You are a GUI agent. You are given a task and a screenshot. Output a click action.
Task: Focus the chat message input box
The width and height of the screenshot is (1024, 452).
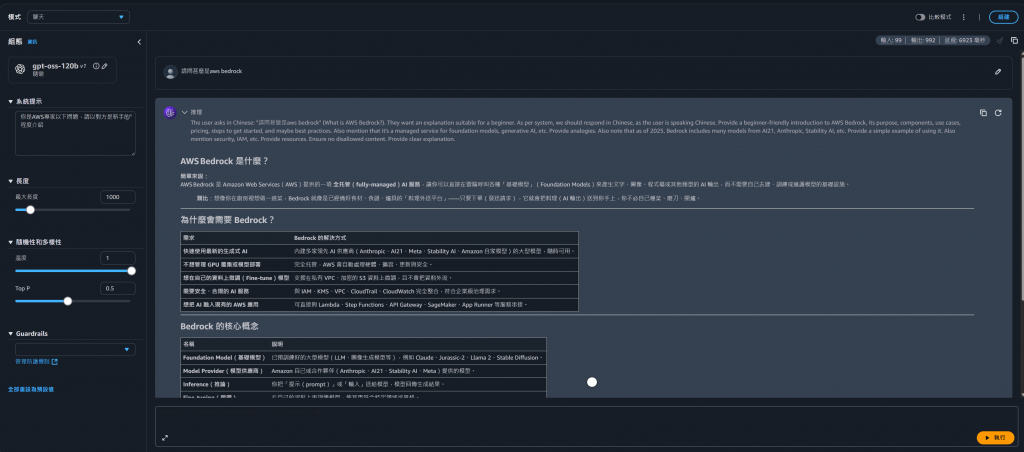pyautogui.click(x=586, y=426)
